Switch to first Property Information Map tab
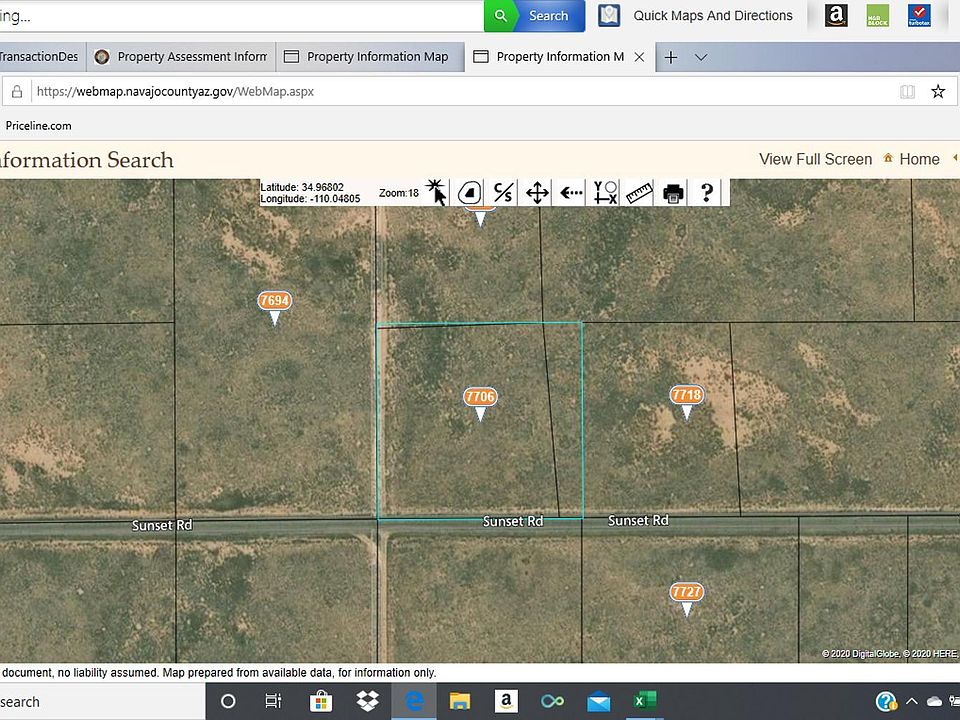This screenshot has width=960, height=720. (x=369, y=57)
